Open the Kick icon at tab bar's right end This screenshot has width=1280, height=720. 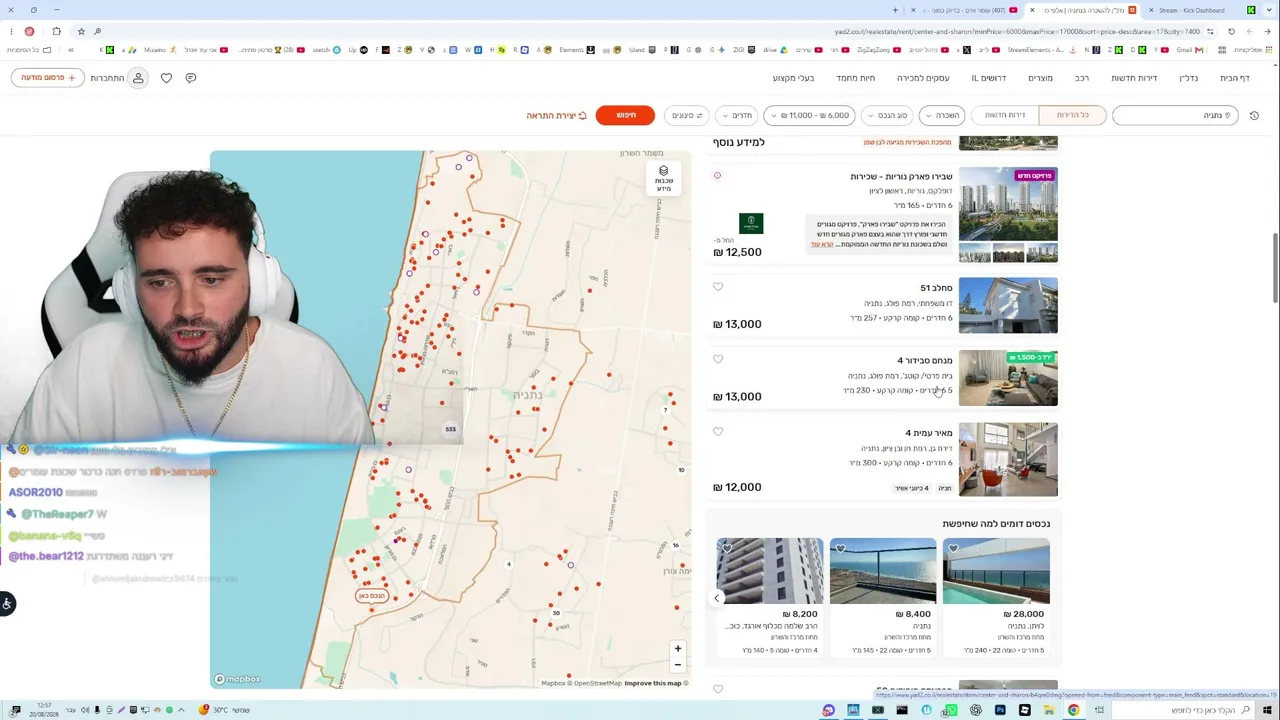click(x=1251, y=10)
